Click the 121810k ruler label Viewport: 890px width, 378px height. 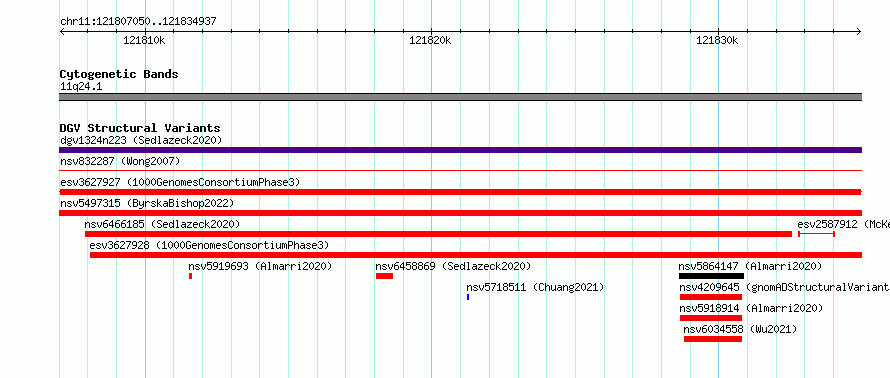coord(144,41)
